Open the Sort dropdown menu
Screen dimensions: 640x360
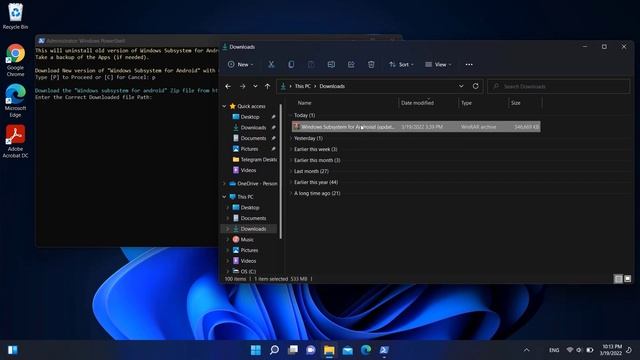click(401, 64)
